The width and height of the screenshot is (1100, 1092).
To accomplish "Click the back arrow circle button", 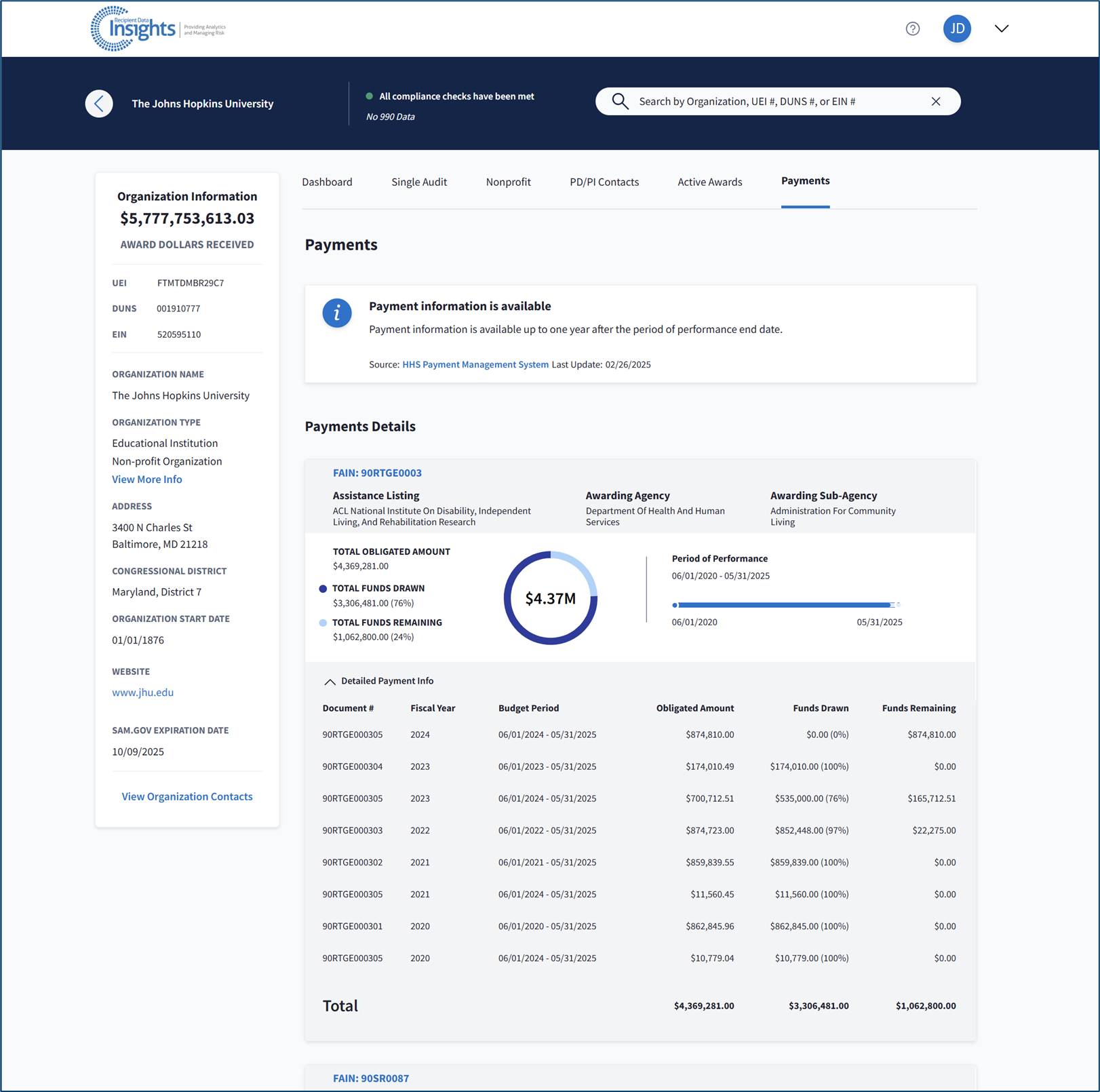I will (99, 104).
